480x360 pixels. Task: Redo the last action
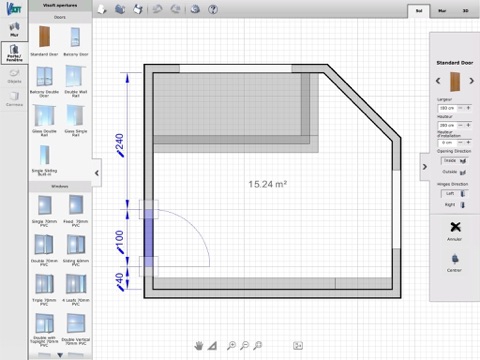point(175,9)
